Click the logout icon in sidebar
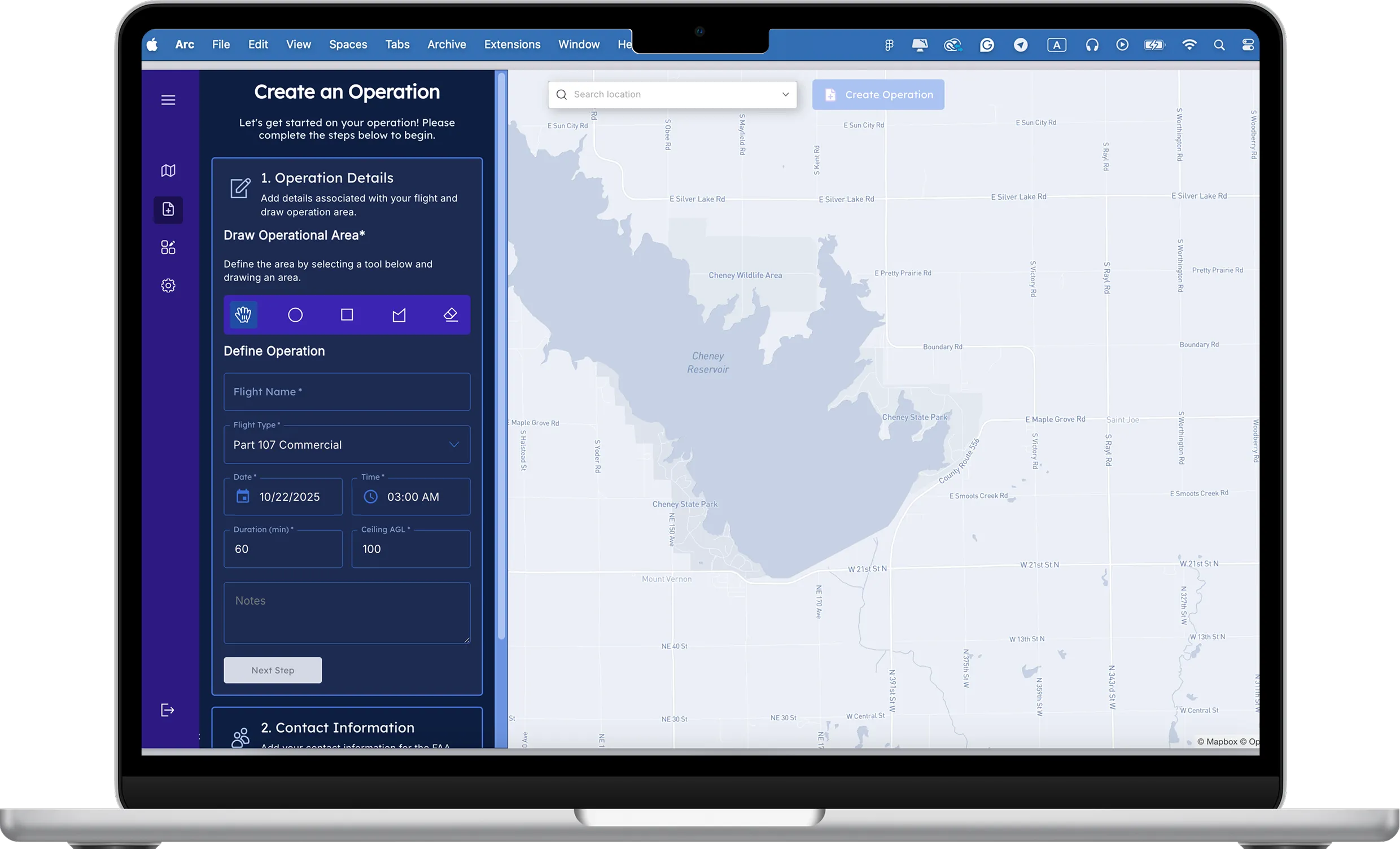The width and height of the screenshot is (1400, 849). pos(168,710)
